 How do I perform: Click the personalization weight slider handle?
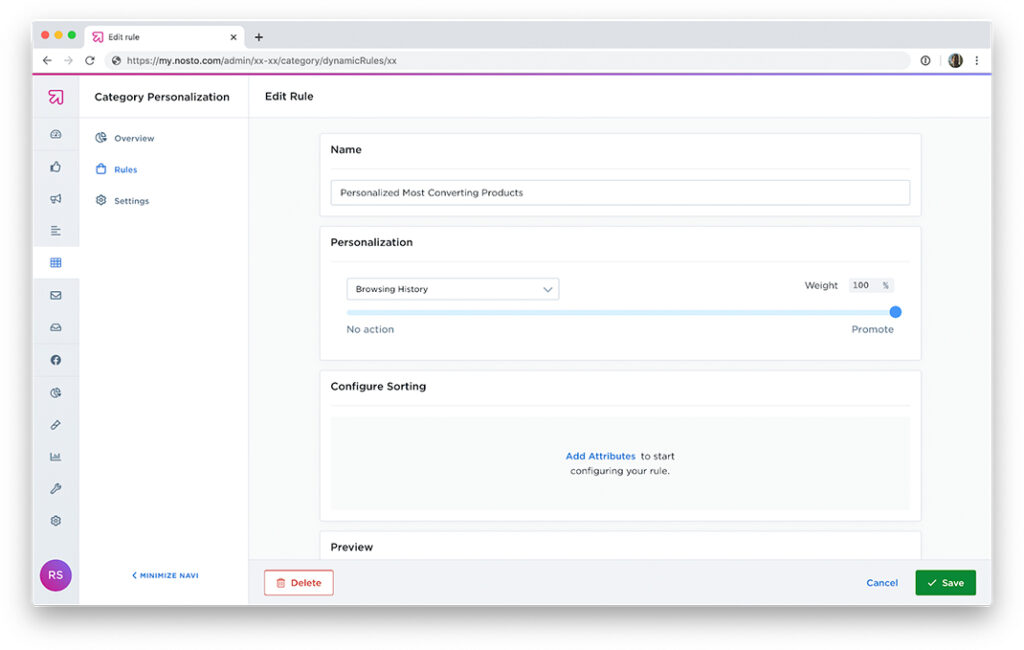point(895,312)
